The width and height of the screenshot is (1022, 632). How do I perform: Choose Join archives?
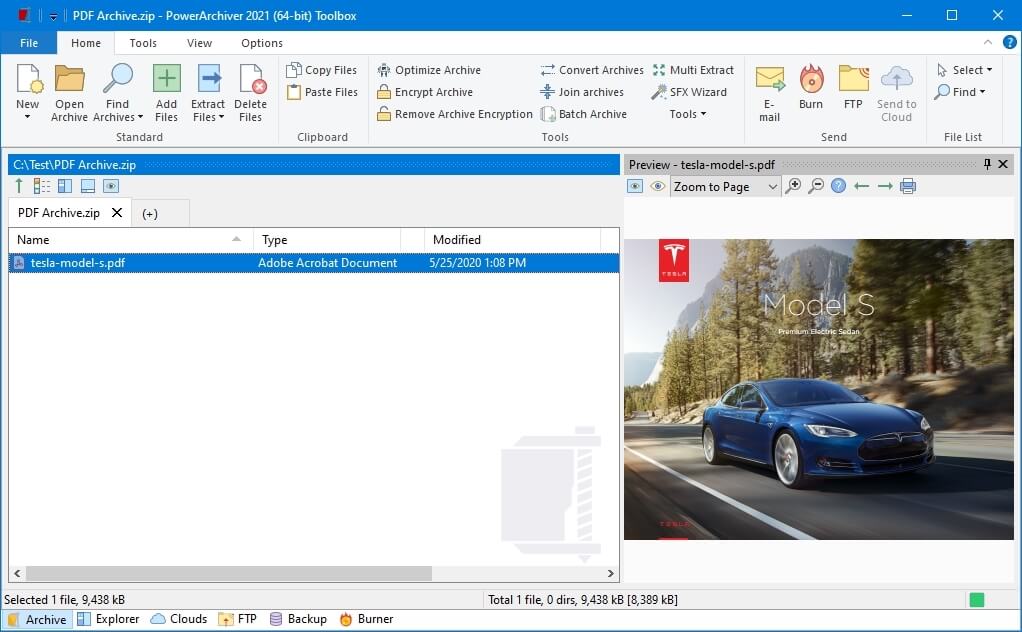click(582, 92)
